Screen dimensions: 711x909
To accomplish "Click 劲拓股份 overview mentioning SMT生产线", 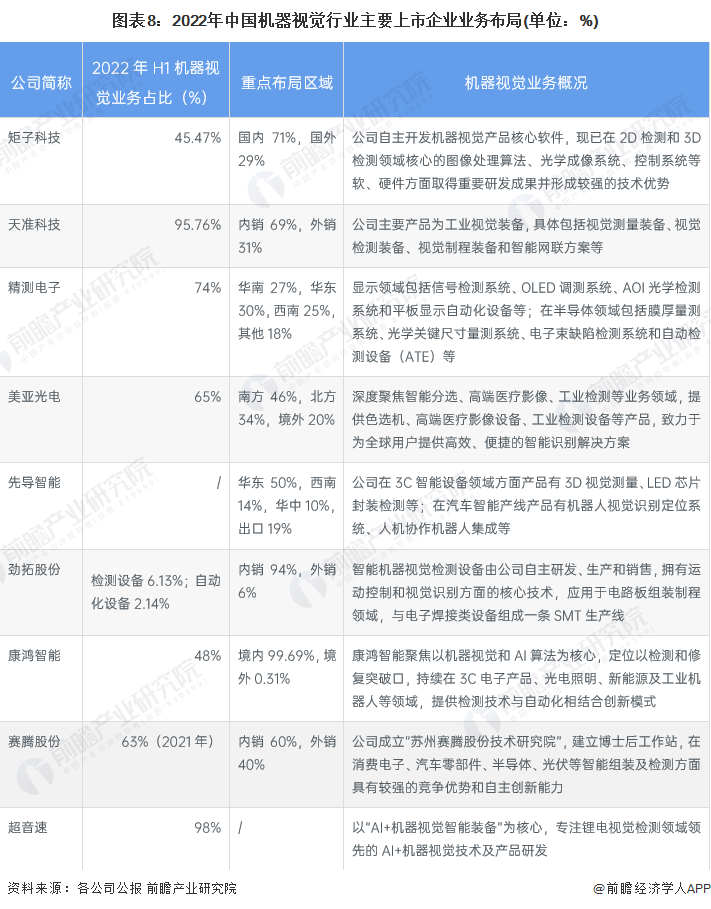I will [x=526, y=592].
